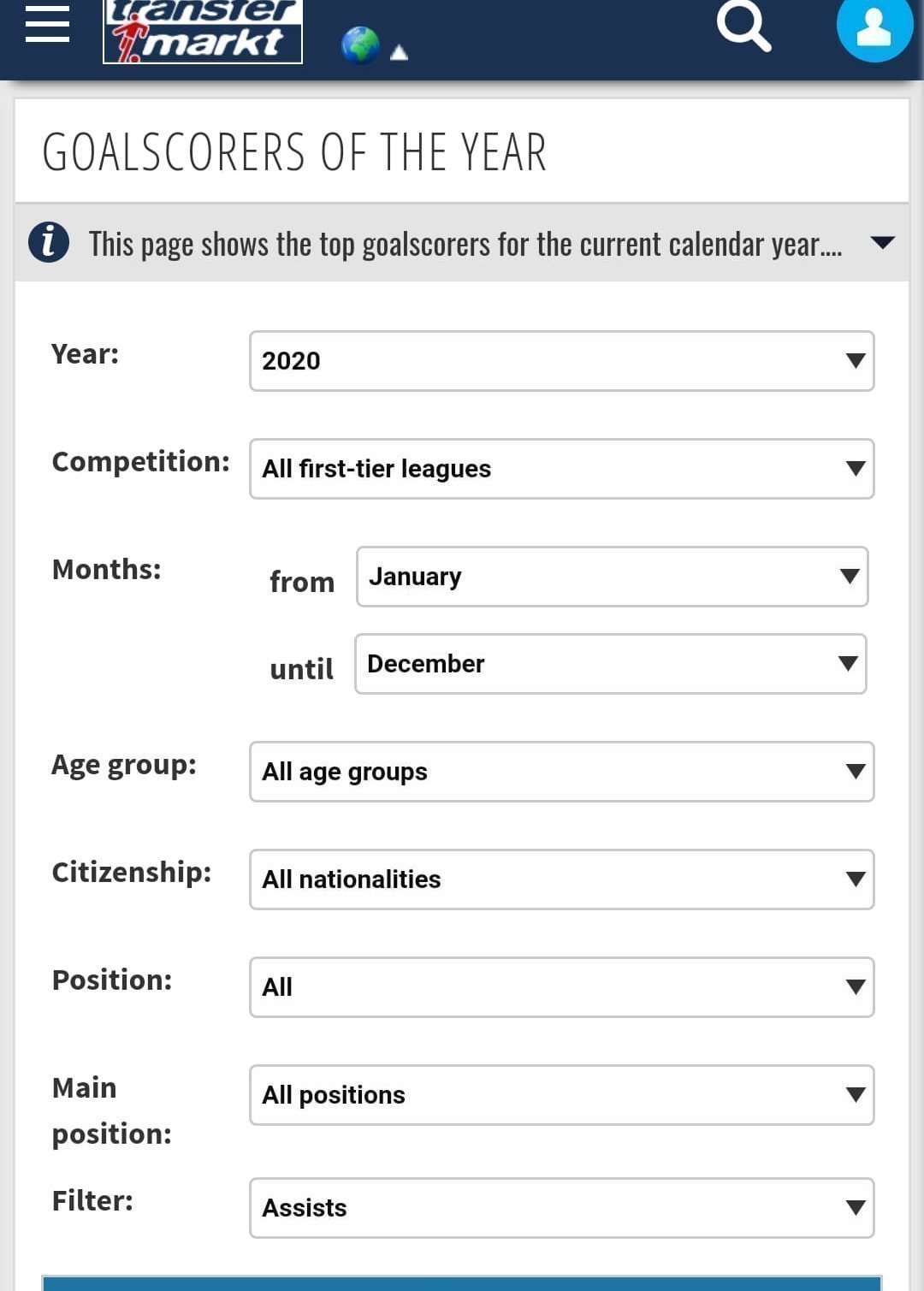Tap the blue info icon
Screen dimensions: 924x1291
coord(49,242)
